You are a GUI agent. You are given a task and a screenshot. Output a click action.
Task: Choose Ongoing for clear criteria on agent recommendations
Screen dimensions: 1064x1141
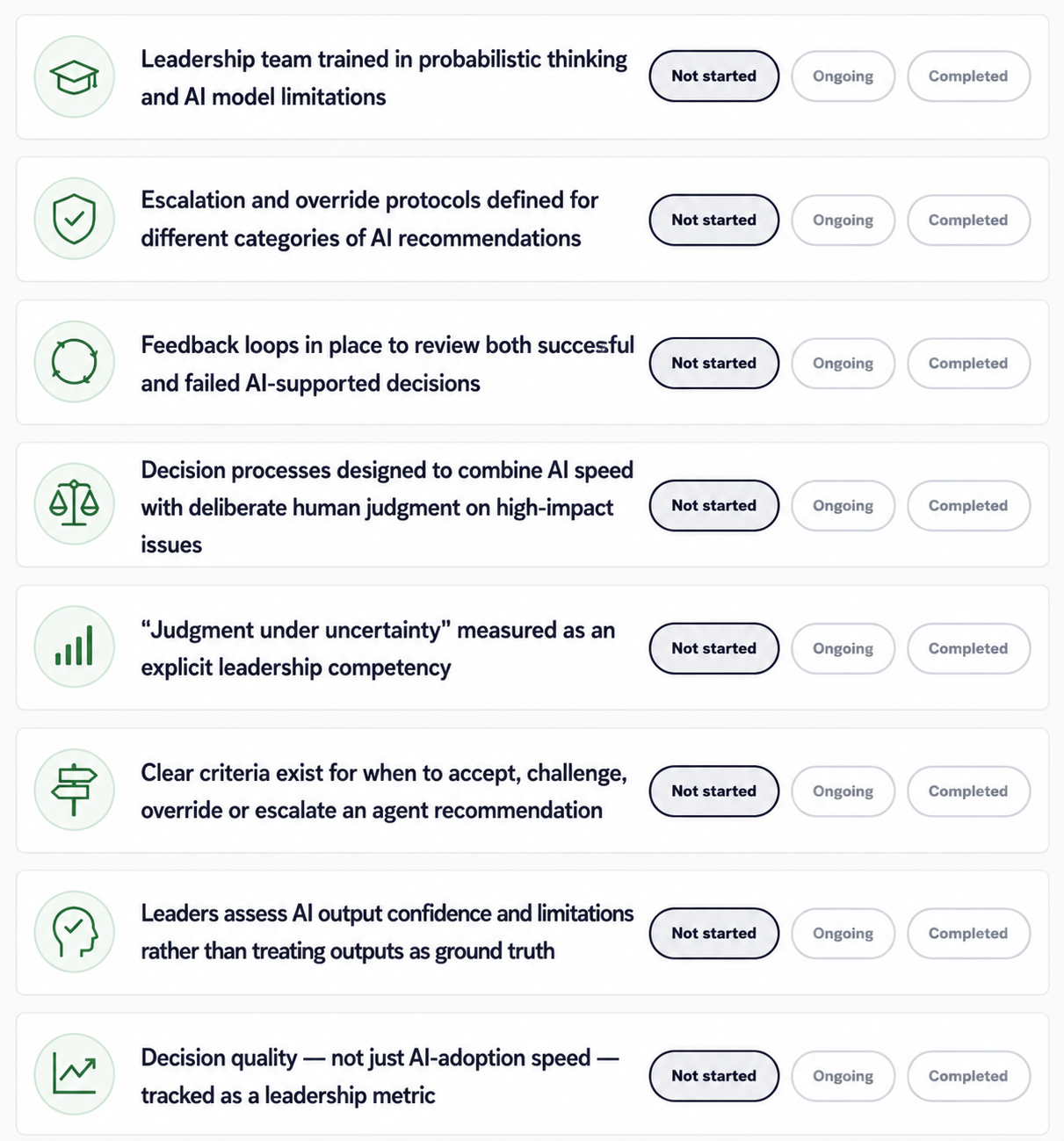[843, 791]
